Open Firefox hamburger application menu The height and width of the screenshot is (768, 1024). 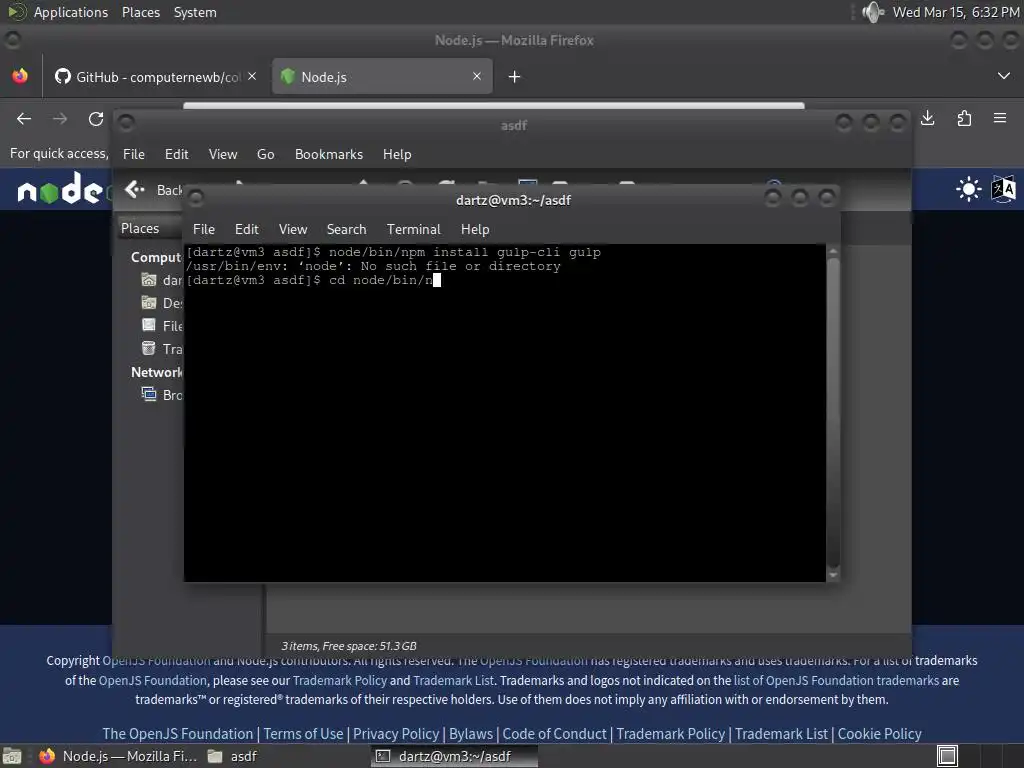pos(1000,118)
